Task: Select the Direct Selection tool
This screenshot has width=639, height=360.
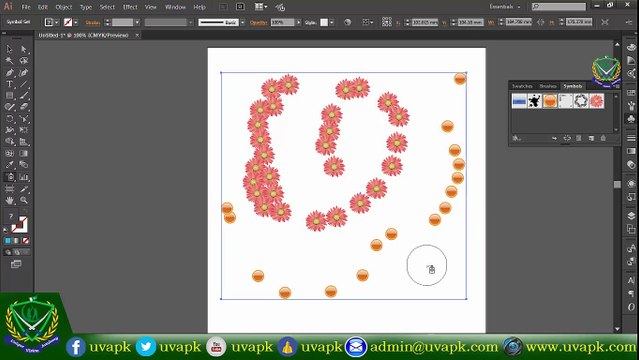Action: (x=24, y=49)
